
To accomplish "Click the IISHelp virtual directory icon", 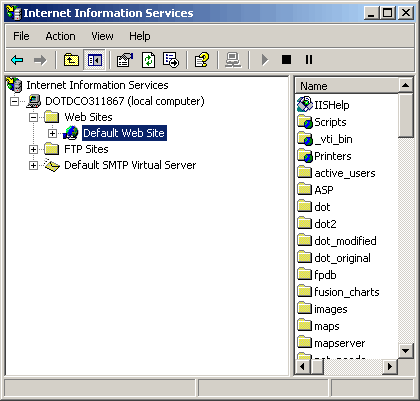I will pyautogui.click(x=305, y=104).
